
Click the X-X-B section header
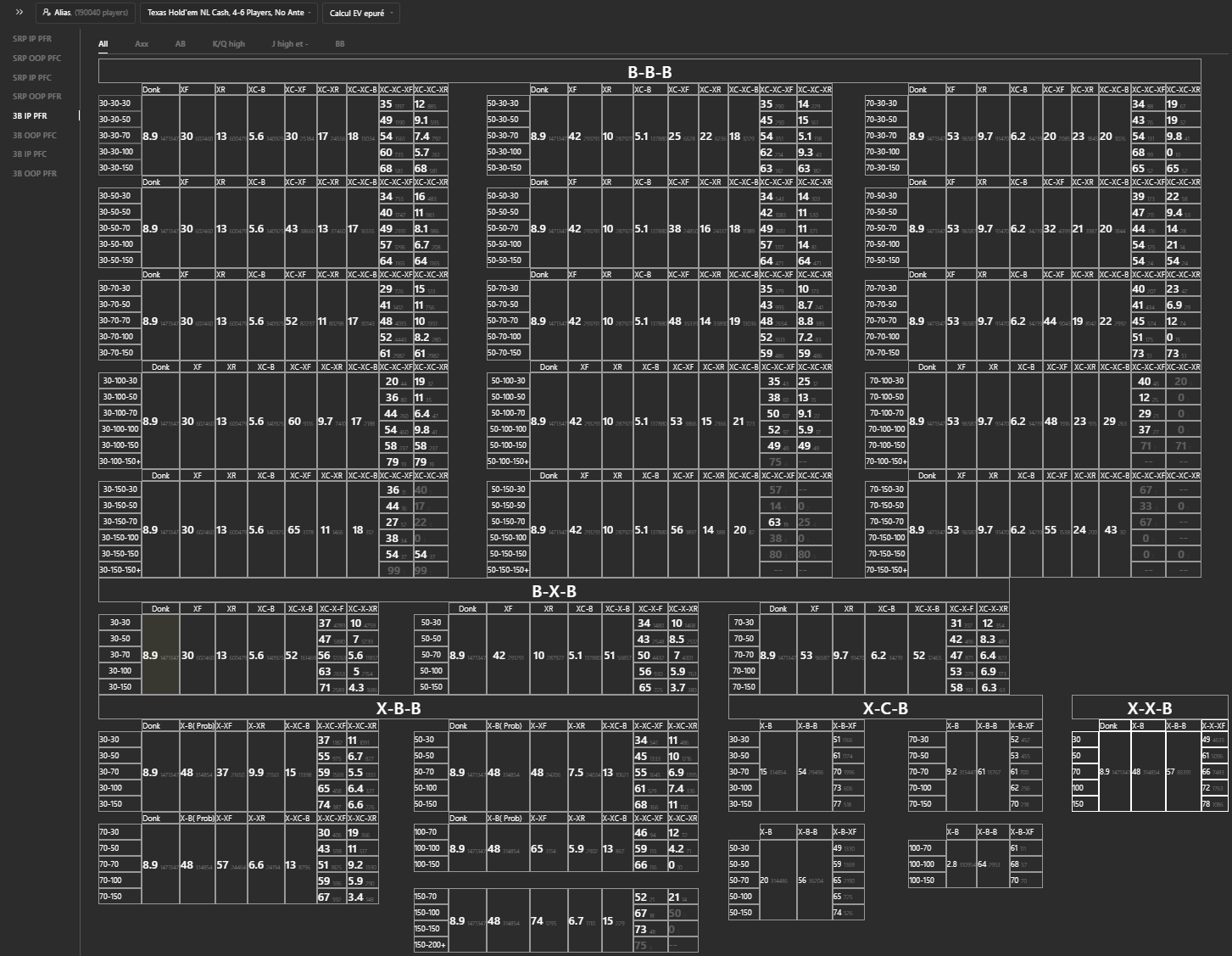tap(1149, 708)
